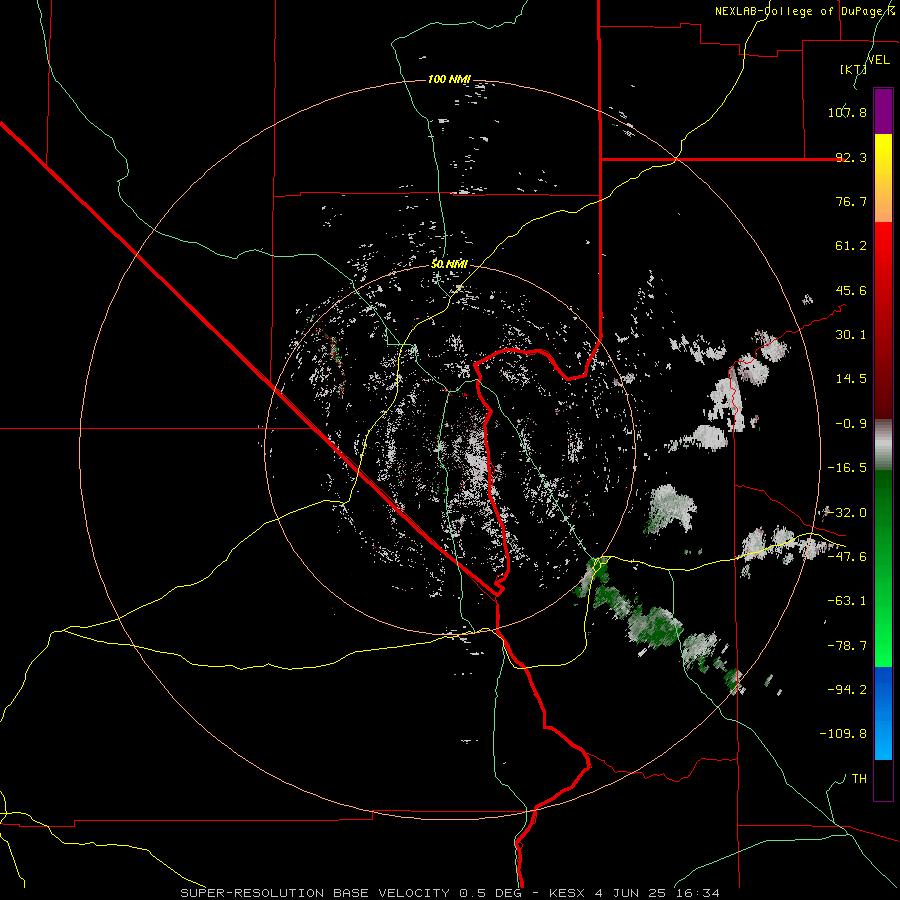Click the TH label at the scale bottom
Viewport: 900px width, 900px height.
859,778
